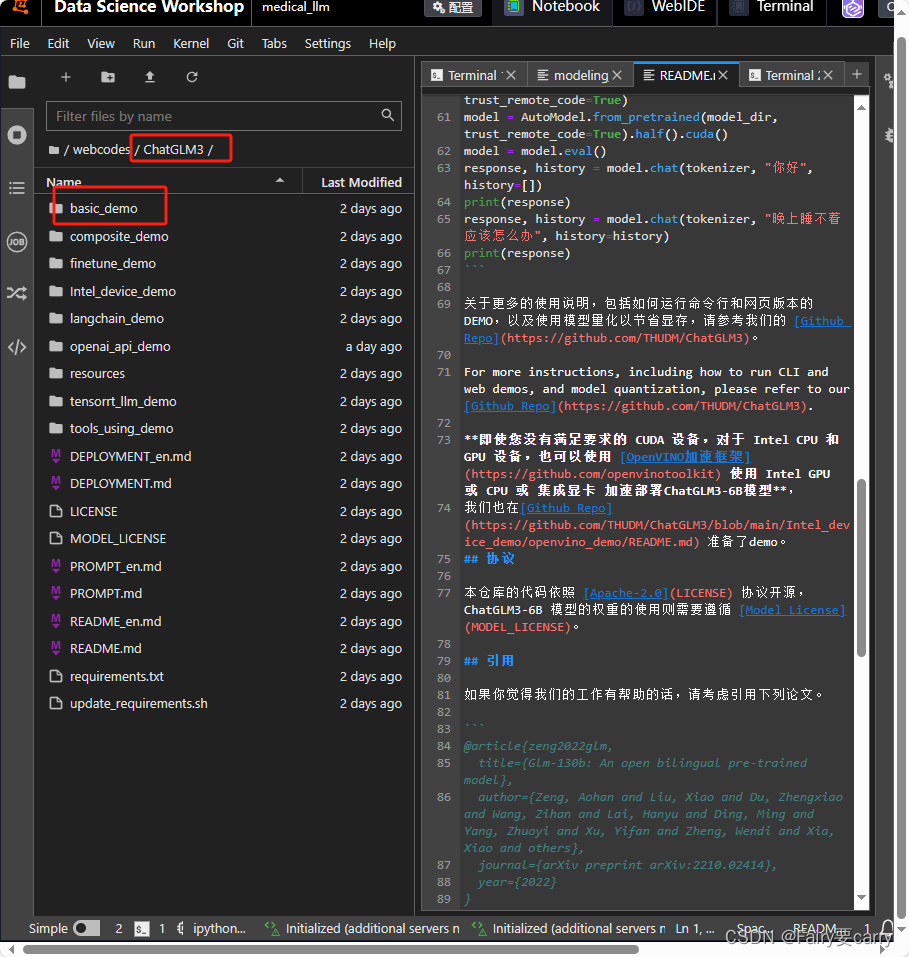This screenshot has width=909, height=957.
Task: Add a new tab with plus icon
Action: [857, 74]
